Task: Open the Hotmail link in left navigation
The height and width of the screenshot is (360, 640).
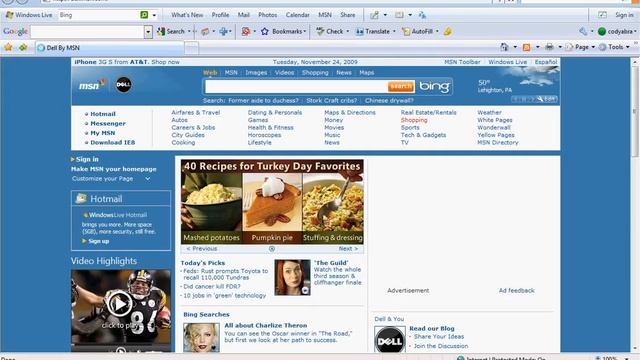Action: pos(103,114)
